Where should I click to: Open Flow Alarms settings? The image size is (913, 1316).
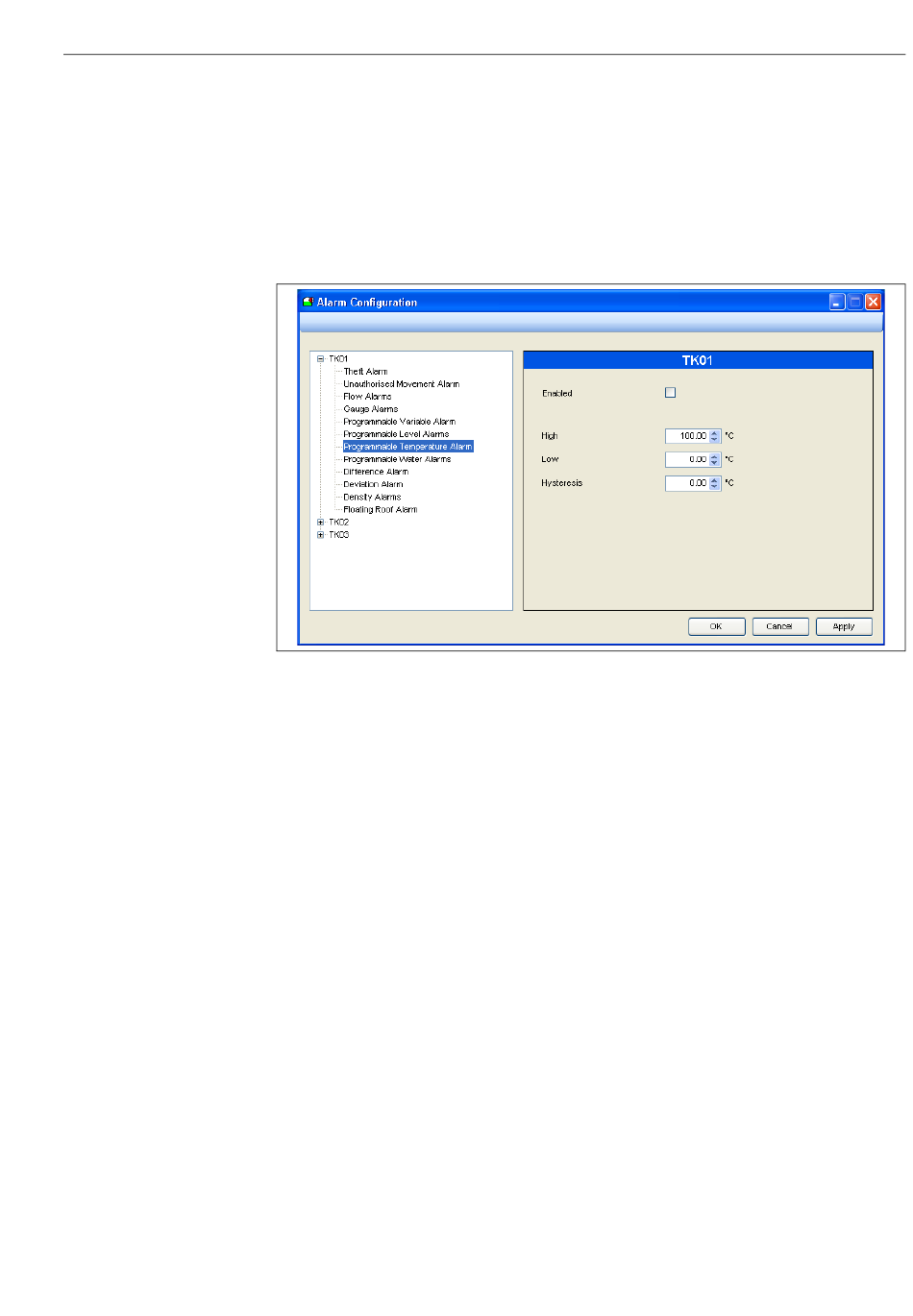click(x=367, y=397)
